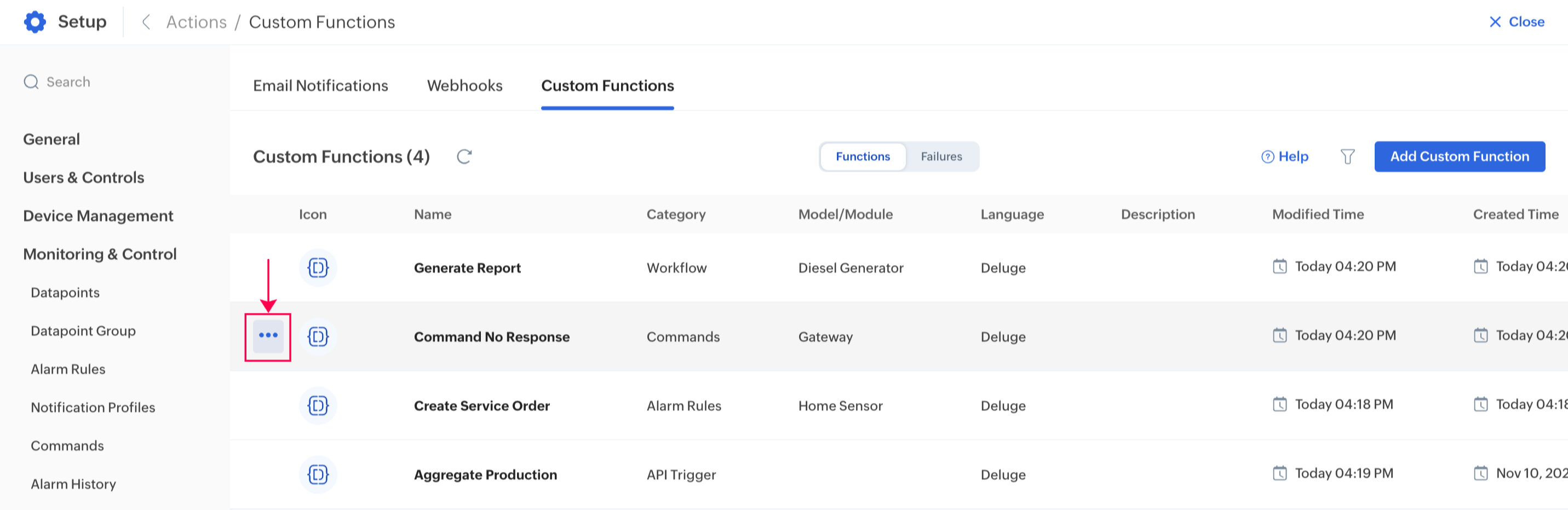This screenshot has width=1568, height=510.
Task: Open the filter funnel icon
Action: [x=1347, y=157]
